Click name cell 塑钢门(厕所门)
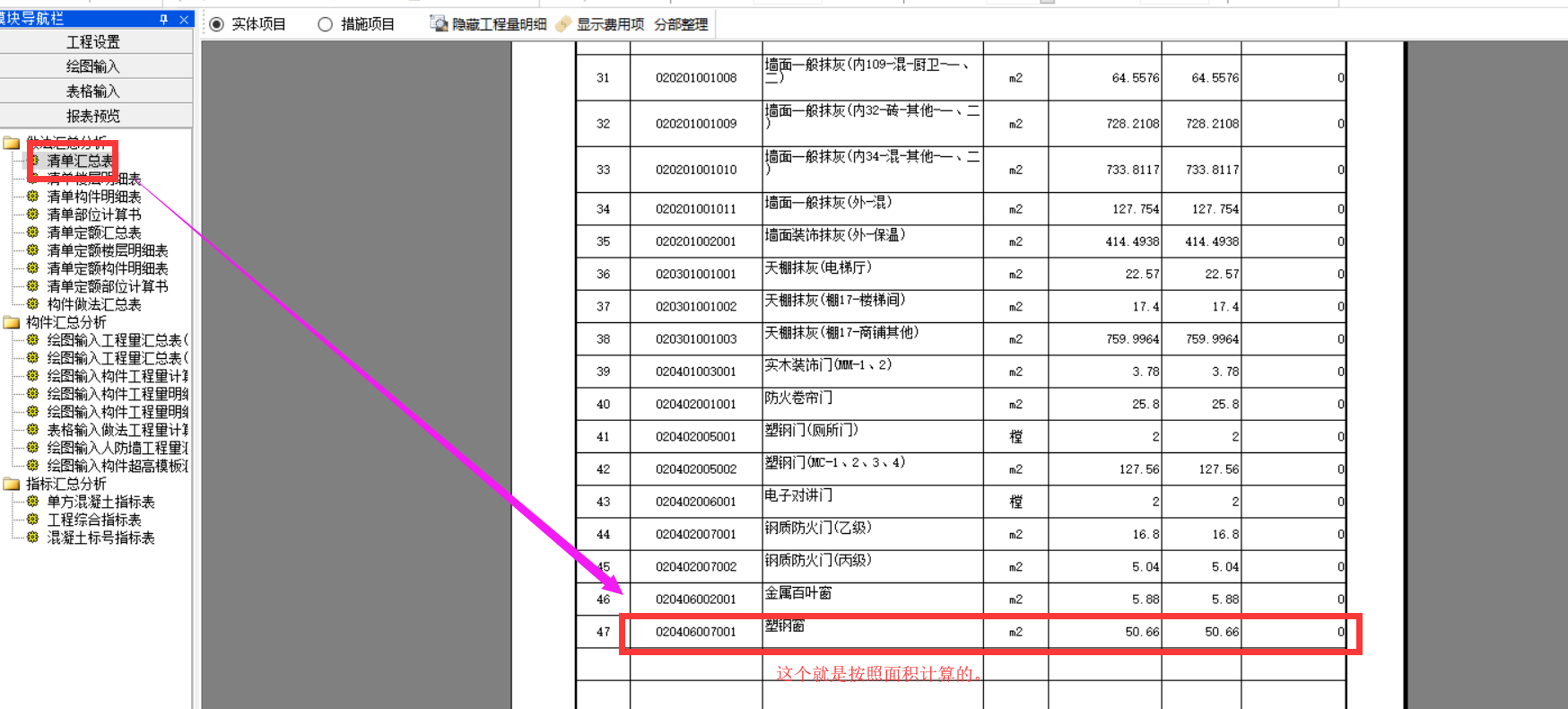 click(x=873, y=436)
